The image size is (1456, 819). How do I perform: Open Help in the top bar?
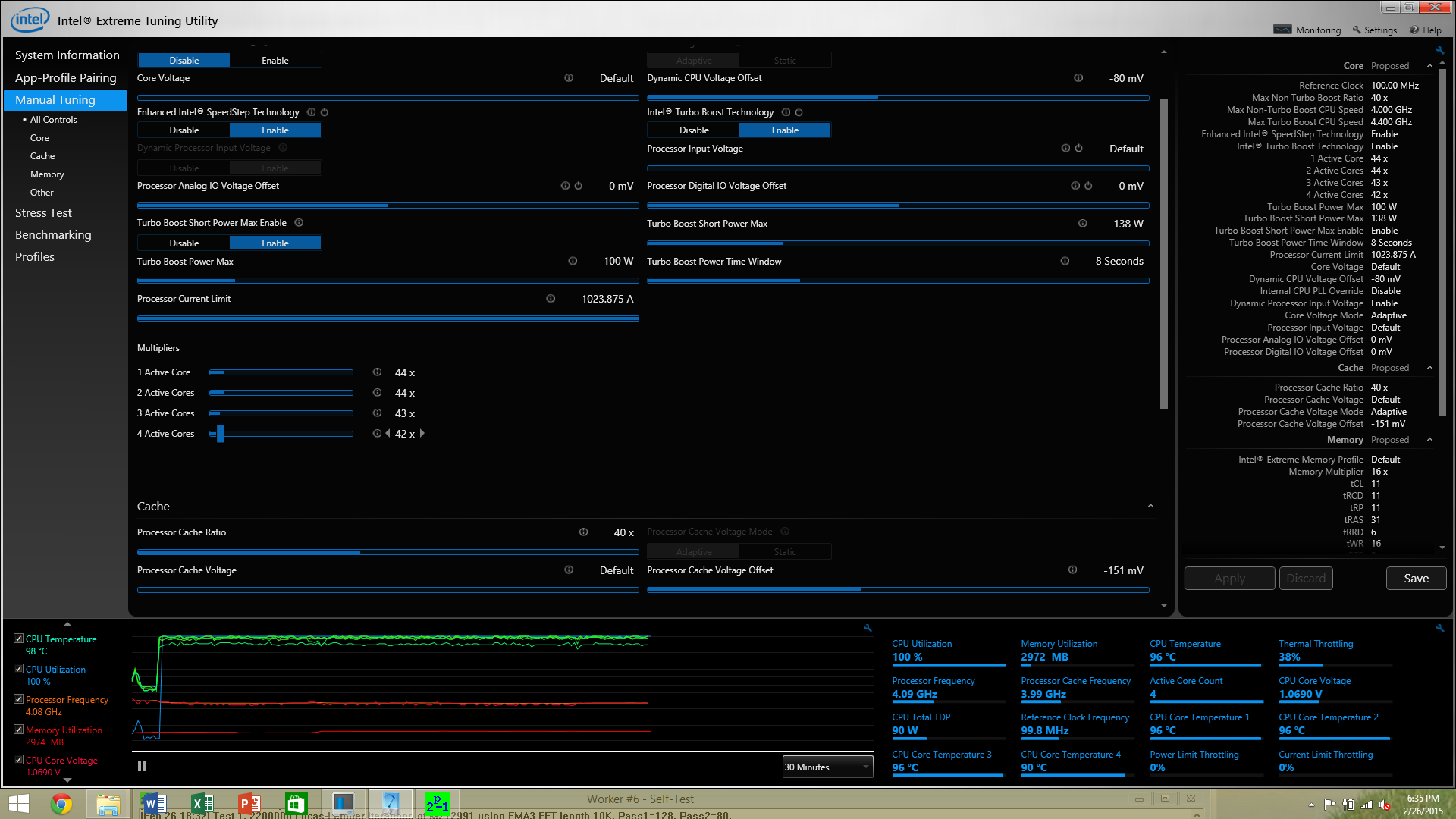(1426, 30)
